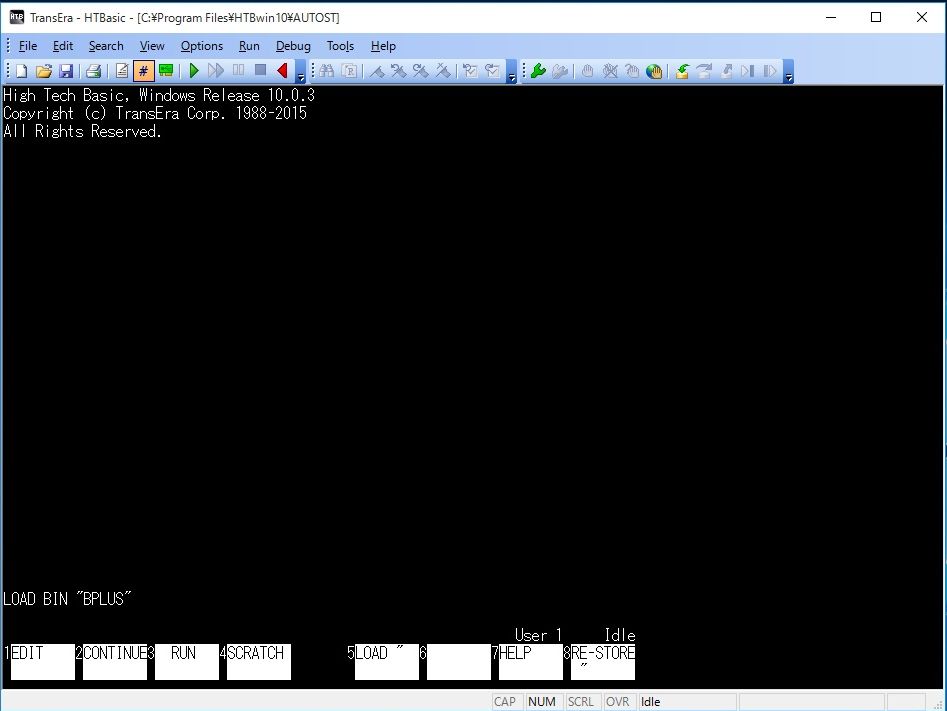This screenshot has height=711, width=947.
Task: Click the green wrench debug icon
Action: pyautogui.click(x=538, y=71)
